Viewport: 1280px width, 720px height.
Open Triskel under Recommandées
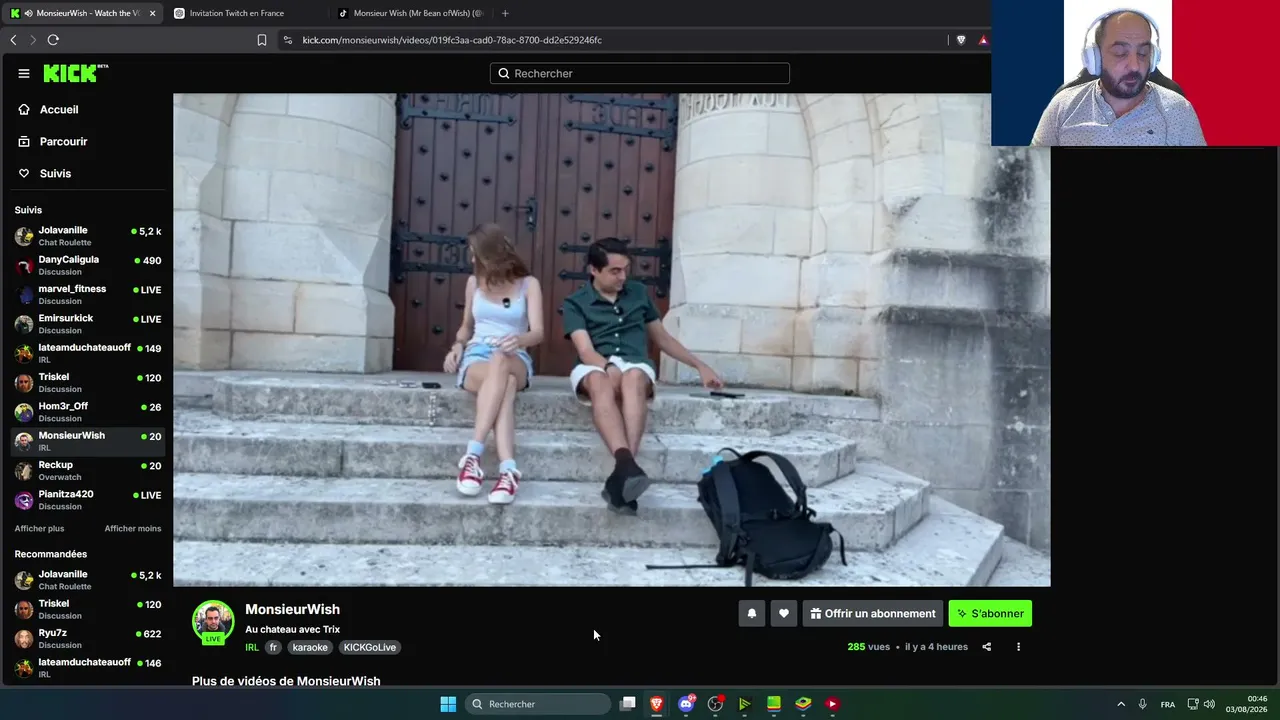[x=88, y=609]
